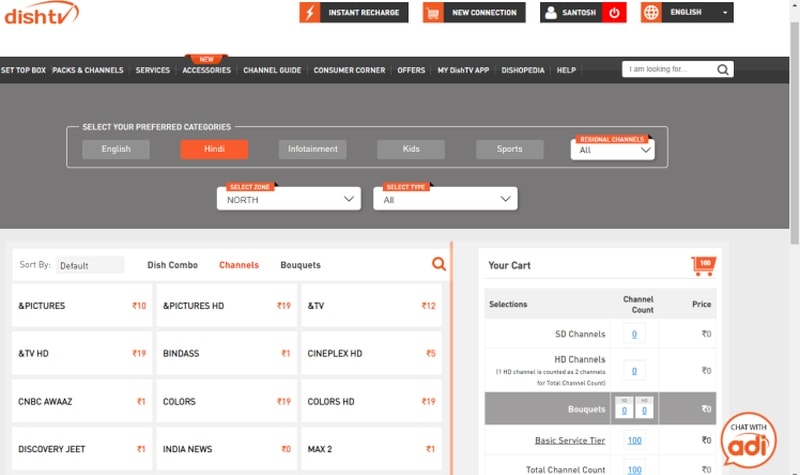800x475 pixels.
Task: Open Channel Guide menu
Action: point(272,70)
